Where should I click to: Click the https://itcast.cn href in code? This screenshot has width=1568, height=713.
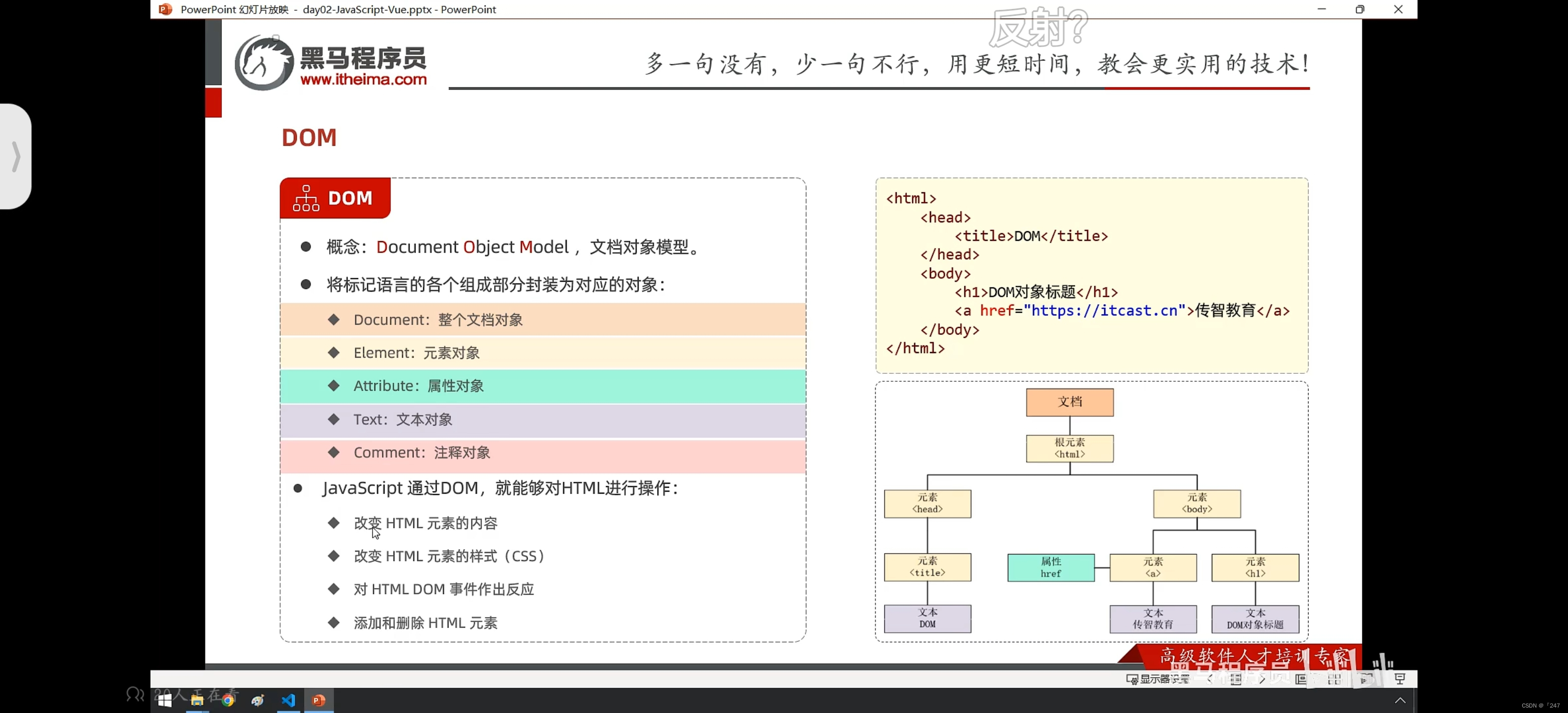click(1105, 310)
